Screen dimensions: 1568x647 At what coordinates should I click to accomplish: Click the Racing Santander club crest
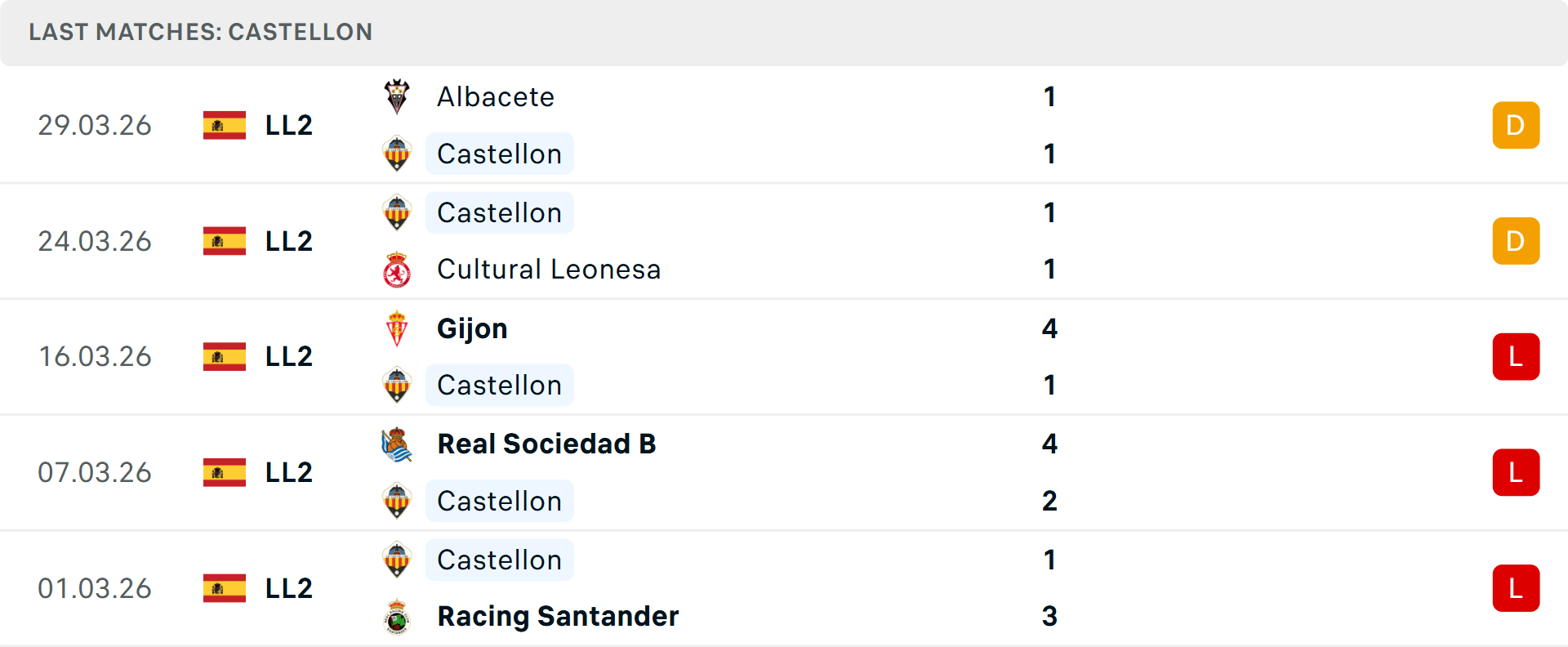click(397, 617)
